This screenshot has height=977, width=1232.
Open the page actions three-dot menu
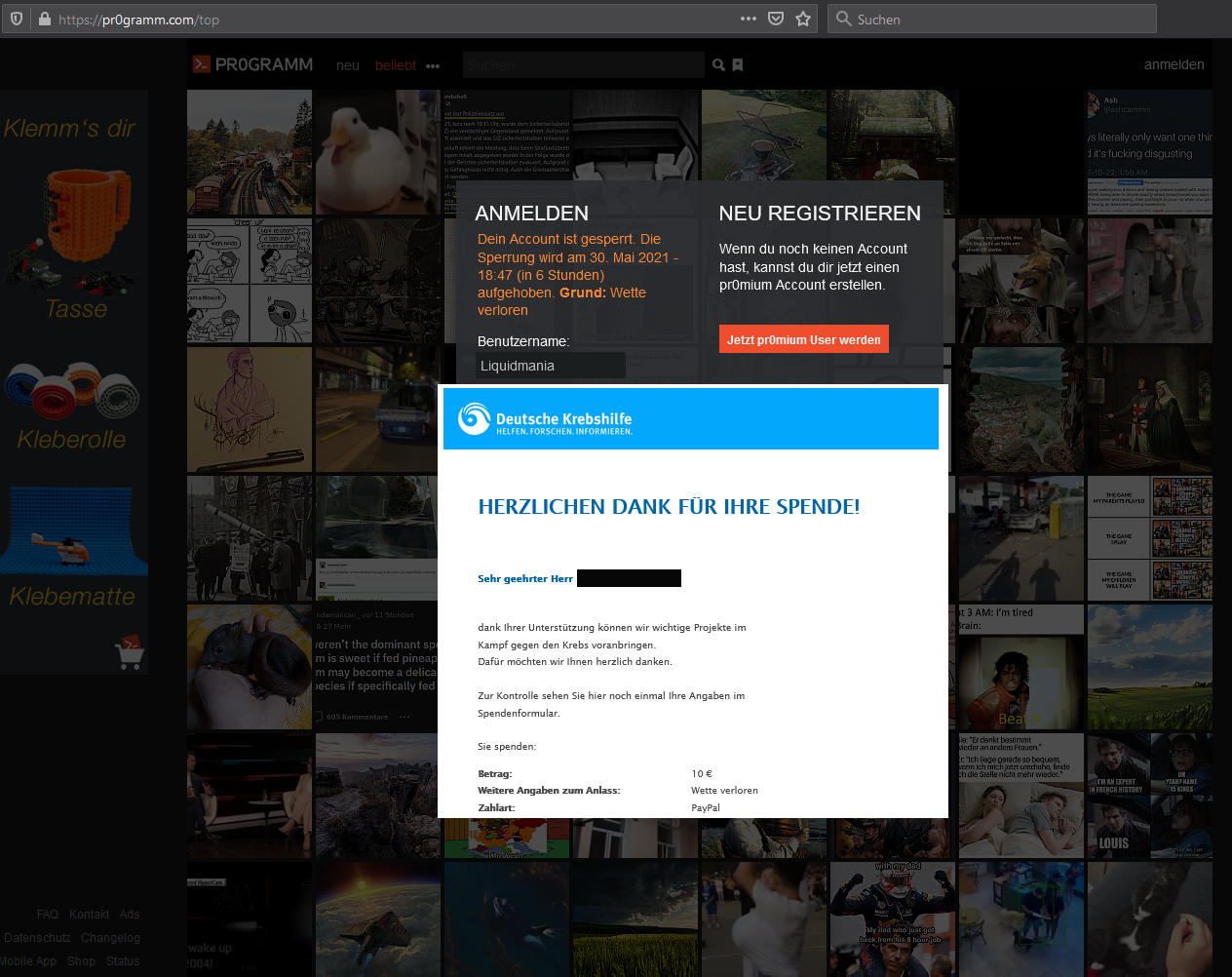748,19
